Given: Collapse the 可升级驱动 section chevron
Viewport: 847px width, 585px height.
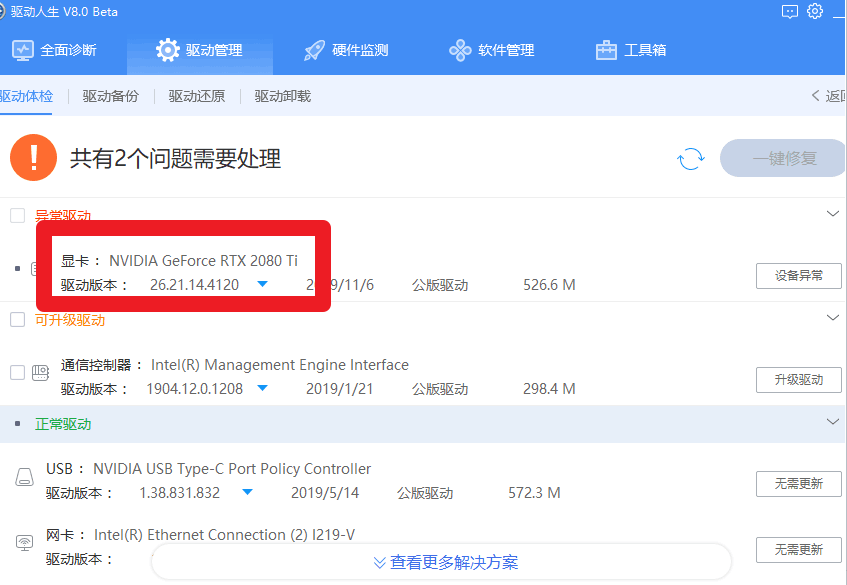Looking at the screenshot, I should tap(832, 317).
